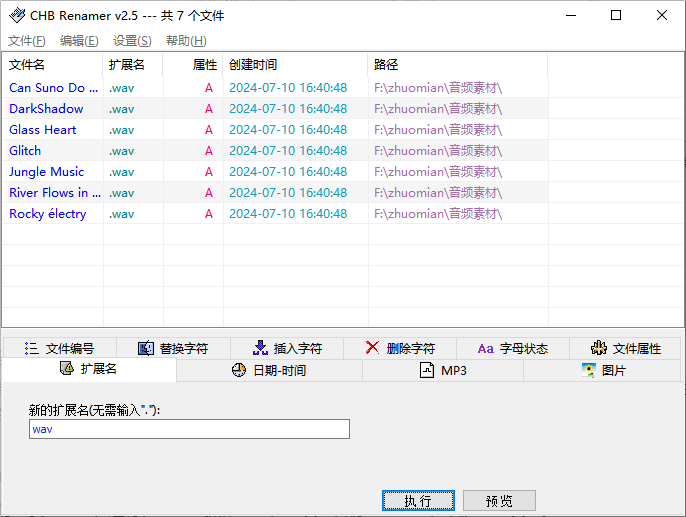Click the music file icon on MP3 tab
Screen dimensions: 686x517
click(x=427, y=370)
